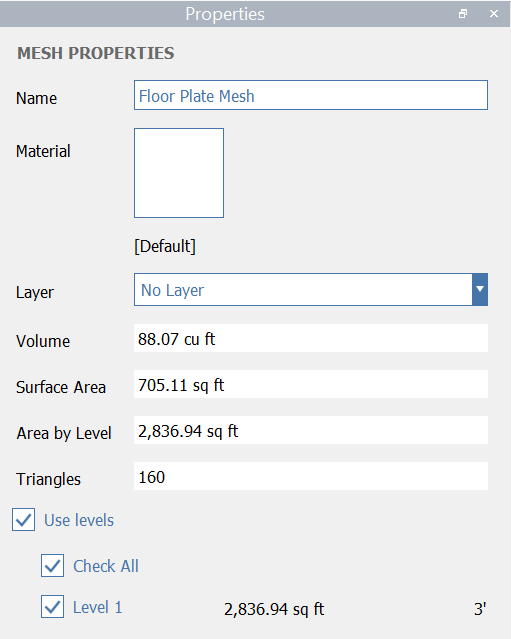Open the Material swatch picker

179,173
